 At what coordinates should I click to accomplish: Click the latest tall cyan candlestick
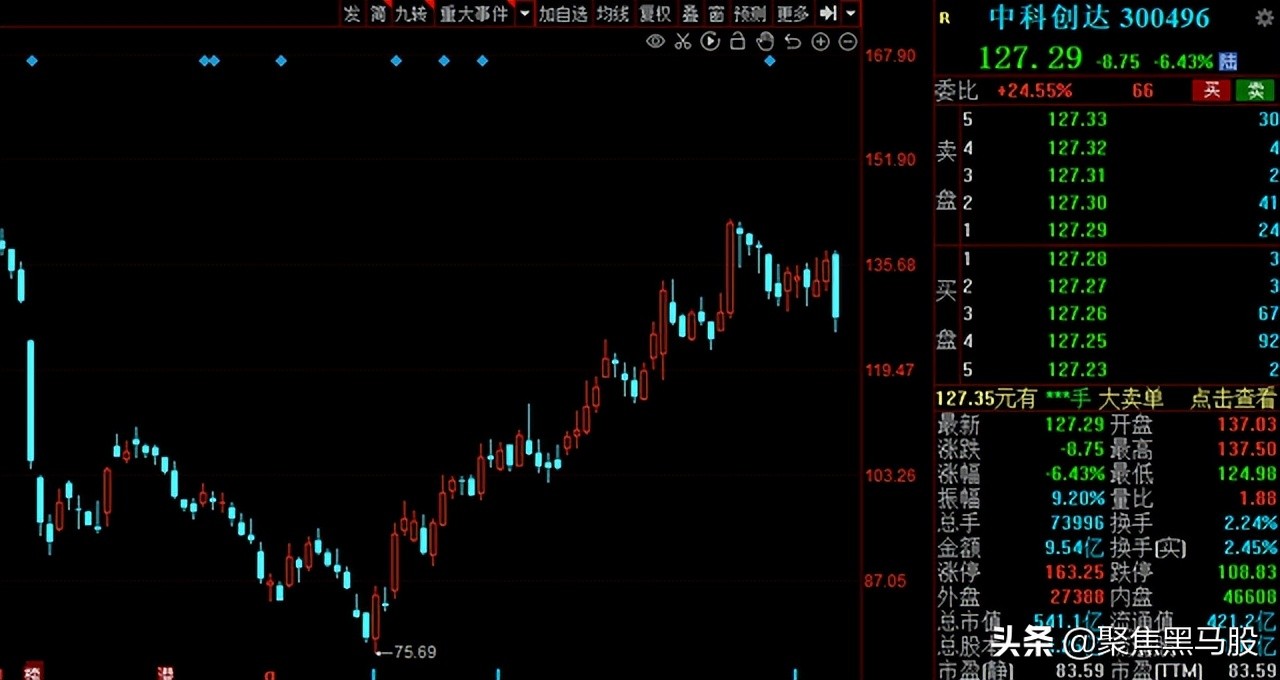coord(836,291)
